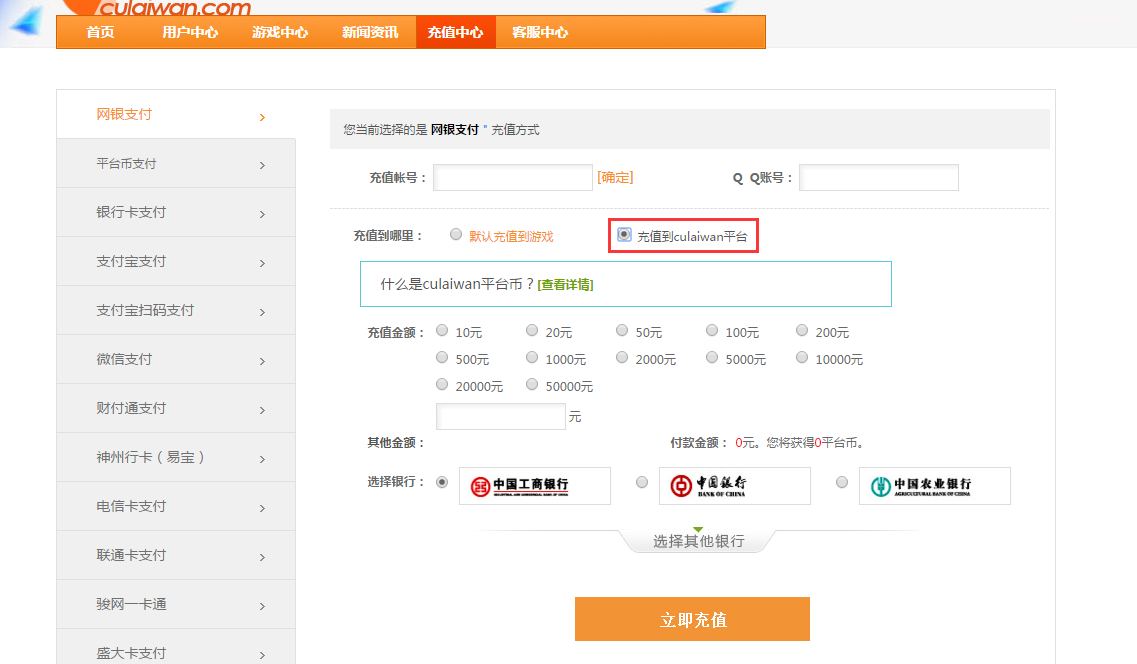Pick the 10元 recharge amount
This screenshot has width=1137, height=664.
point(442,331)
